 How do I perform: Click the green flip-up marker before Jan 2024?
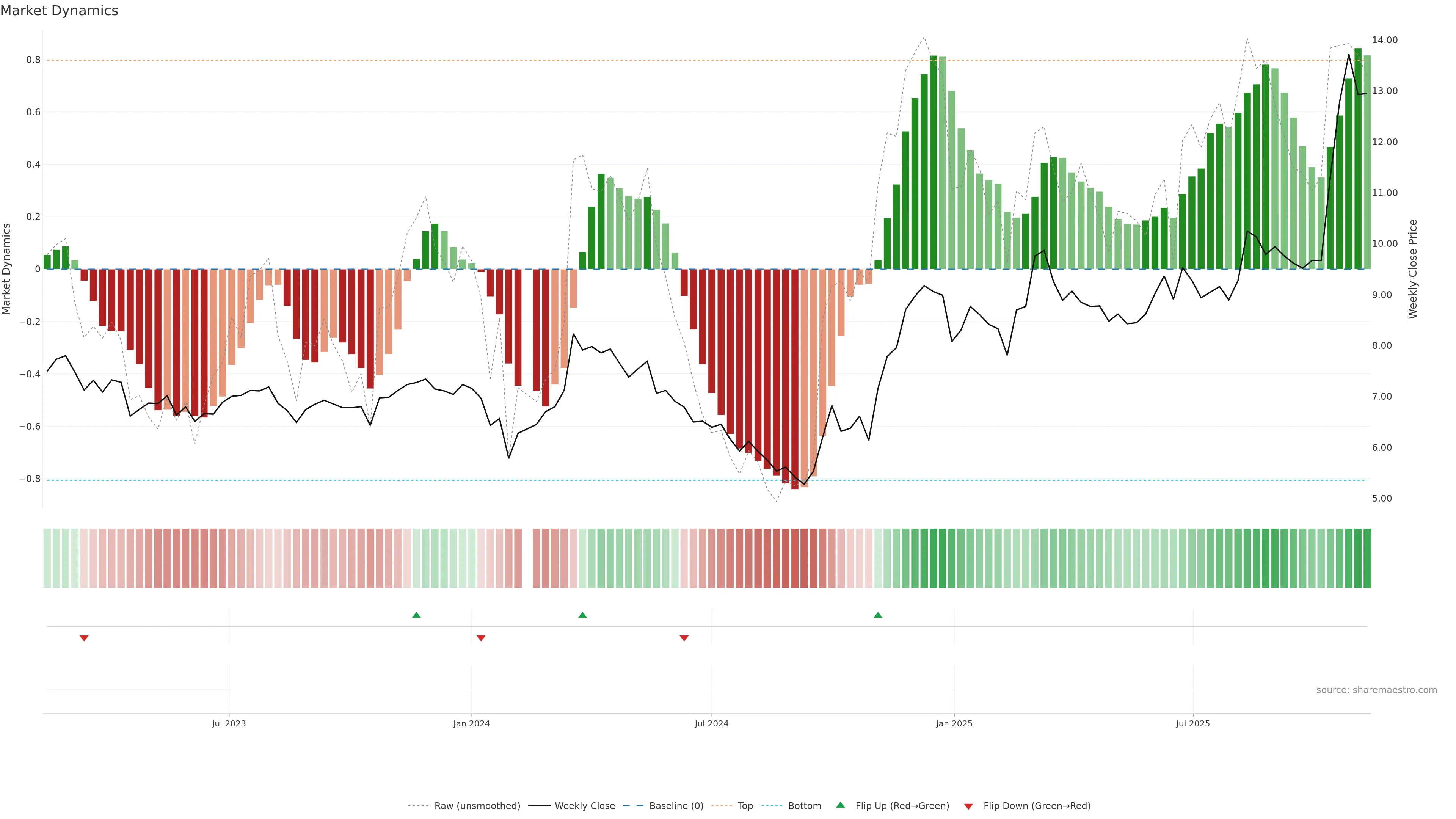point(417,615)
